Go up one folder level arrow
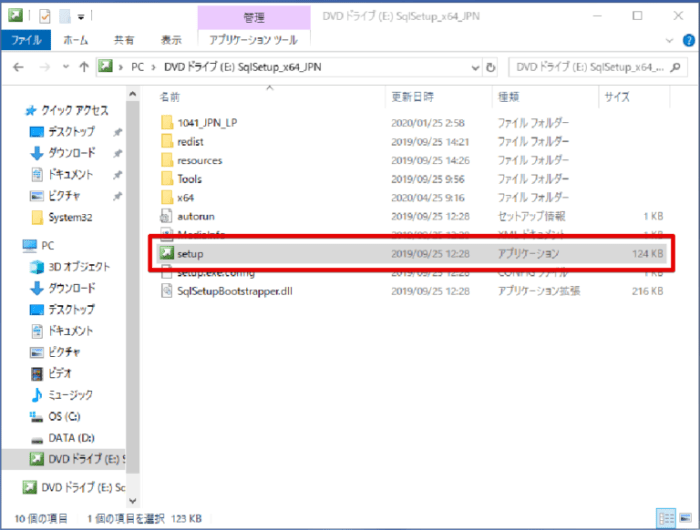This screenshot has width=700, height=530. [84, 67]
